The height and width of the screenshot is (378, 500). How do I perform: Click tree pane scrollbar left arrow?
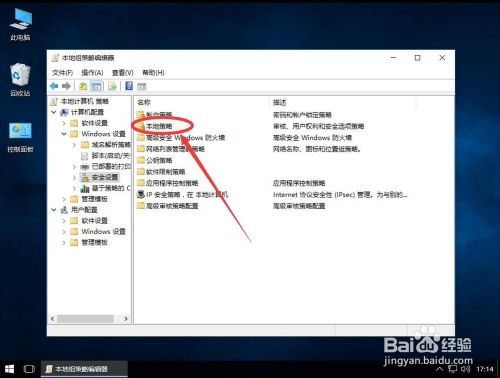pos(52,319)
